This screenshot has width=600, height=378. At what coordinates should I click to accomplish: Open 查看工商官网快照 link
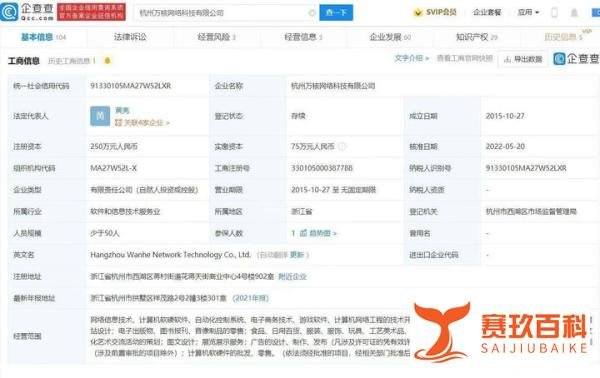click(x=465, y=58)
